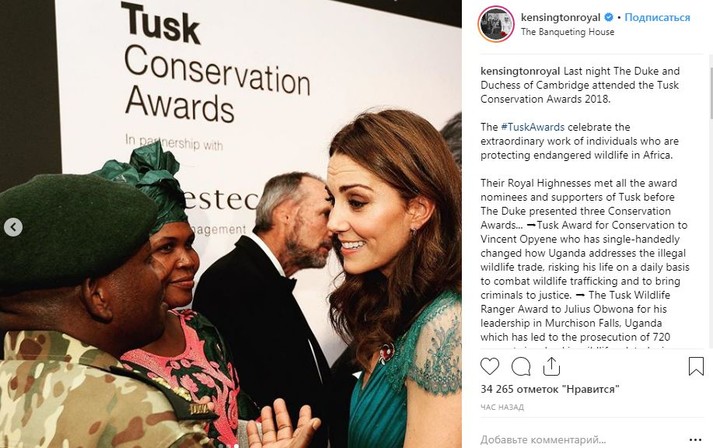Open the час назад timestamp
This screenshot has height=448, width=713.
[x=502, y=407]
